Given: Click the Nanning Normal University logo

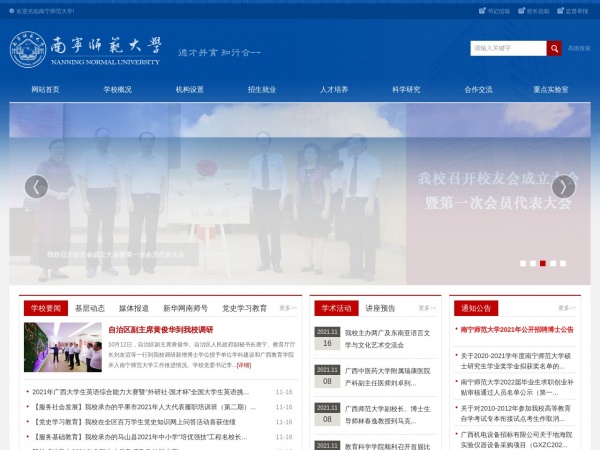Looking at the screenshot, I should pyautogui.click(x=85, y=48).
